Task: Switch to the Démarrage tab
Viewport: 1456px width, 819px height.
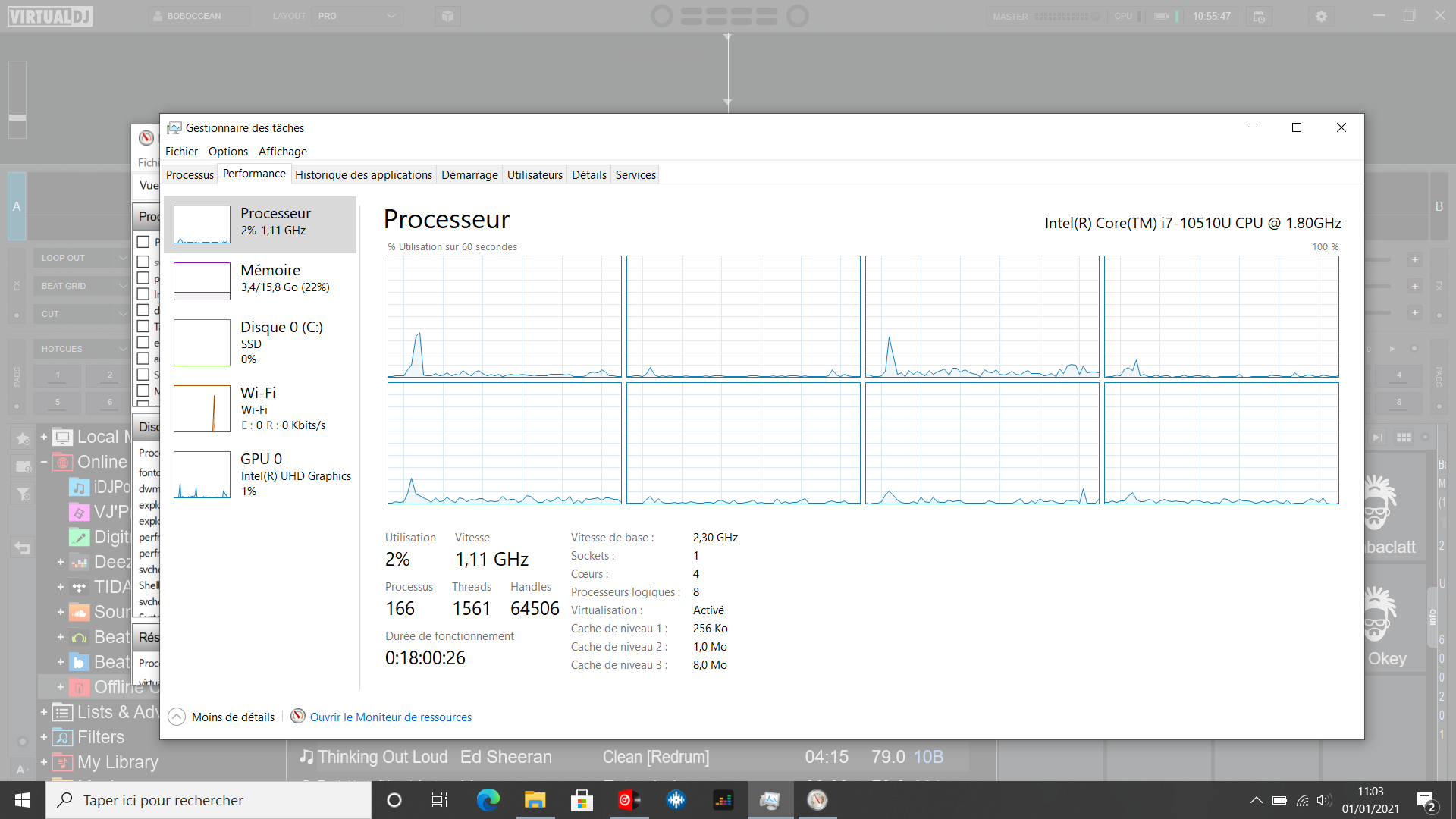Action: tap(469, 175)
